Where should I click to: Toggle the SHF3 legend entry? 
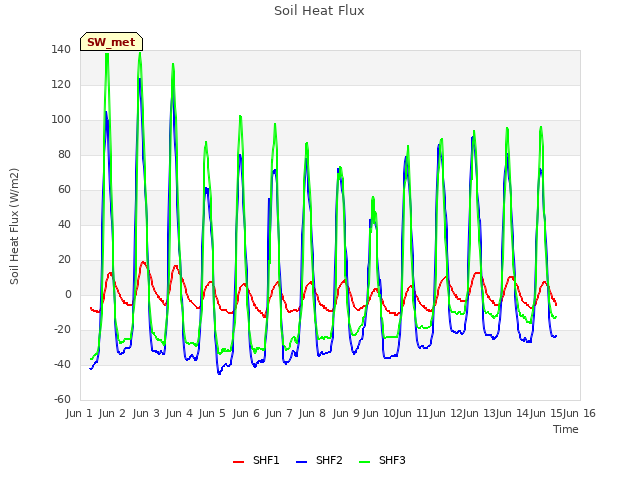[382, 460]
